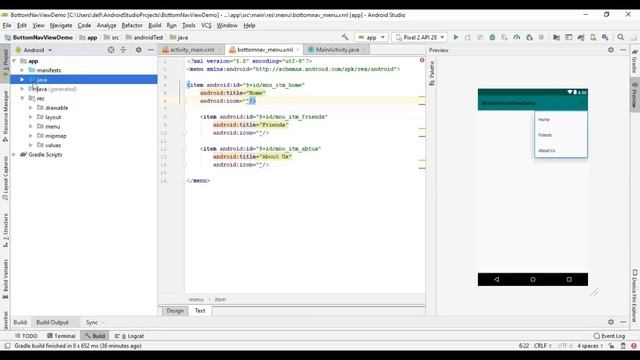Open the Build menu
Image resolution: width=640 pixels, height=360 pixels.
pos(155,25)
